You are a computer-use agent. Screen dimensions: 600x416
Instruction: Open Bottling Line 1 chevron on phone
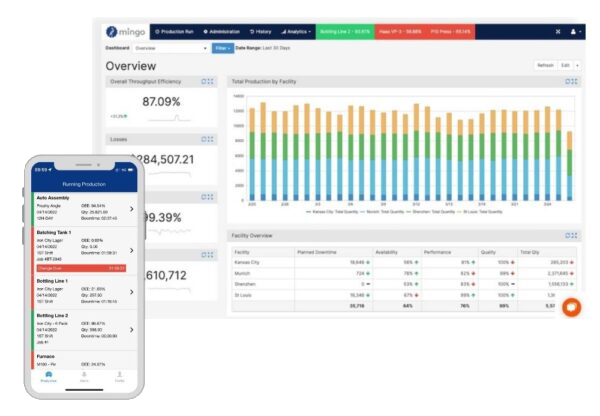tap(132, 292)
